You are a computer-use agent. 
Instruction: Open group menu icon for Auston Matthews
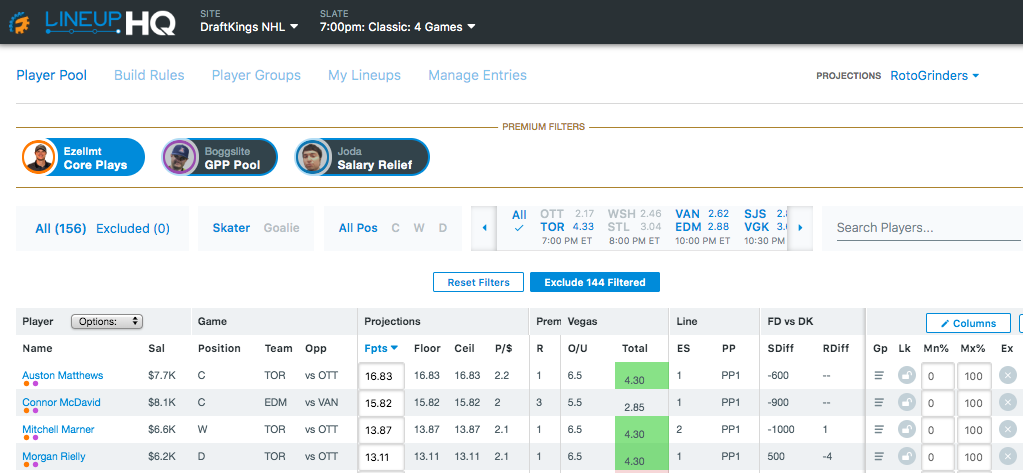[879, 376]
